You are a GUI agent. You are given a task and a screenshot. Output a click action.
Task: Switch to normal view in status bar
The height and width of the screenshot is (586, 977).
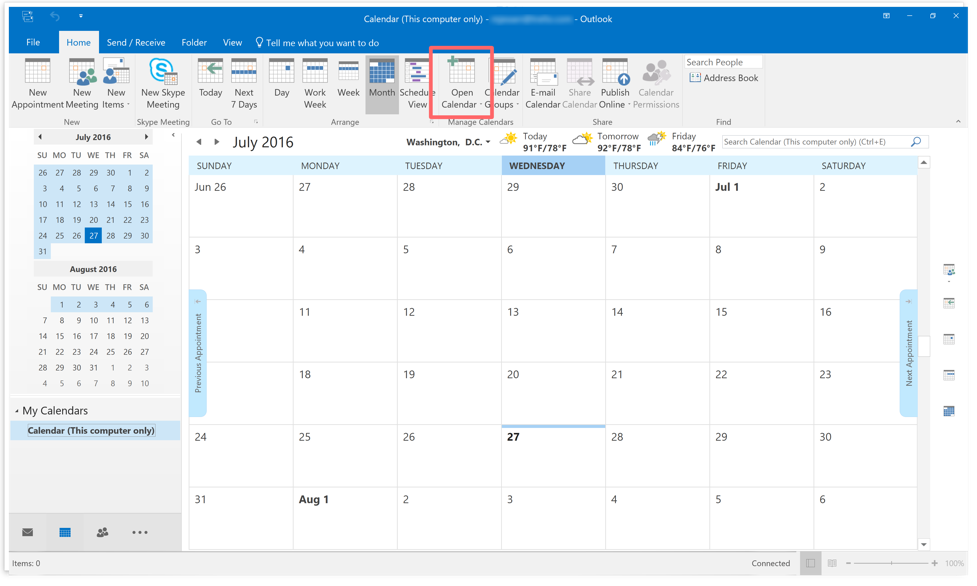pos(810,564)
